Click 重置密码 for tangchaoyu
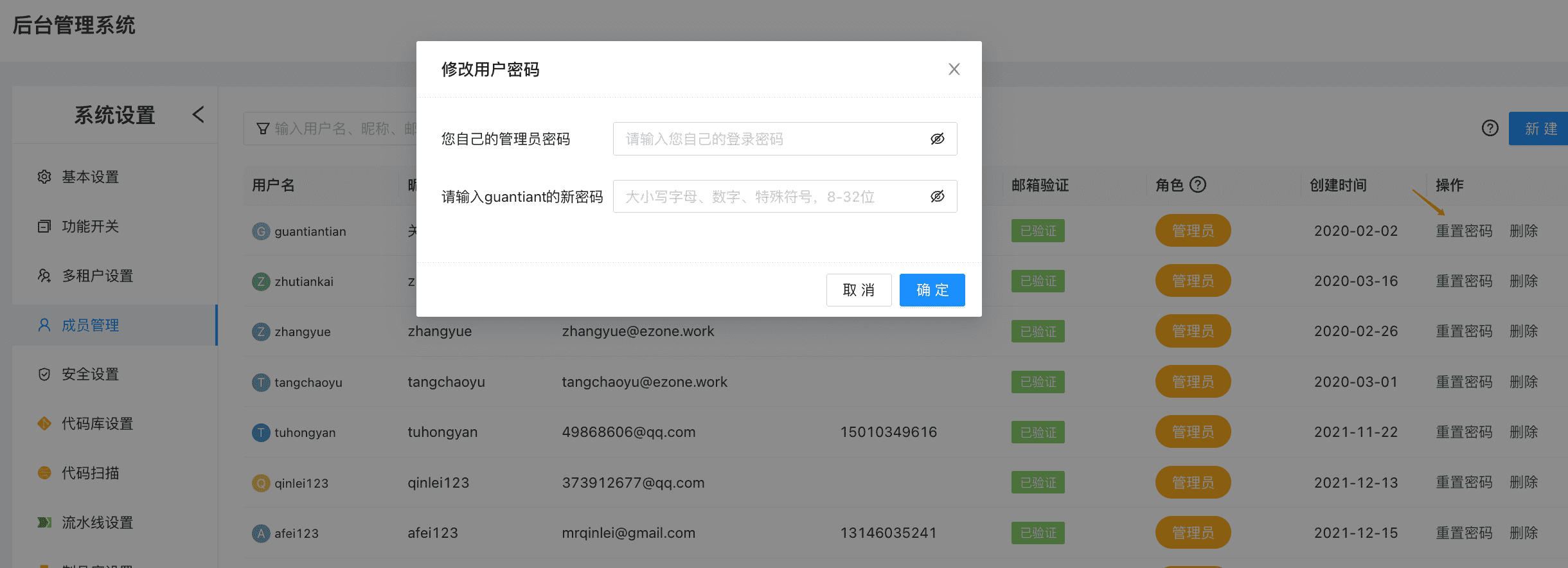1568x568 pixels. point(1464,382)
